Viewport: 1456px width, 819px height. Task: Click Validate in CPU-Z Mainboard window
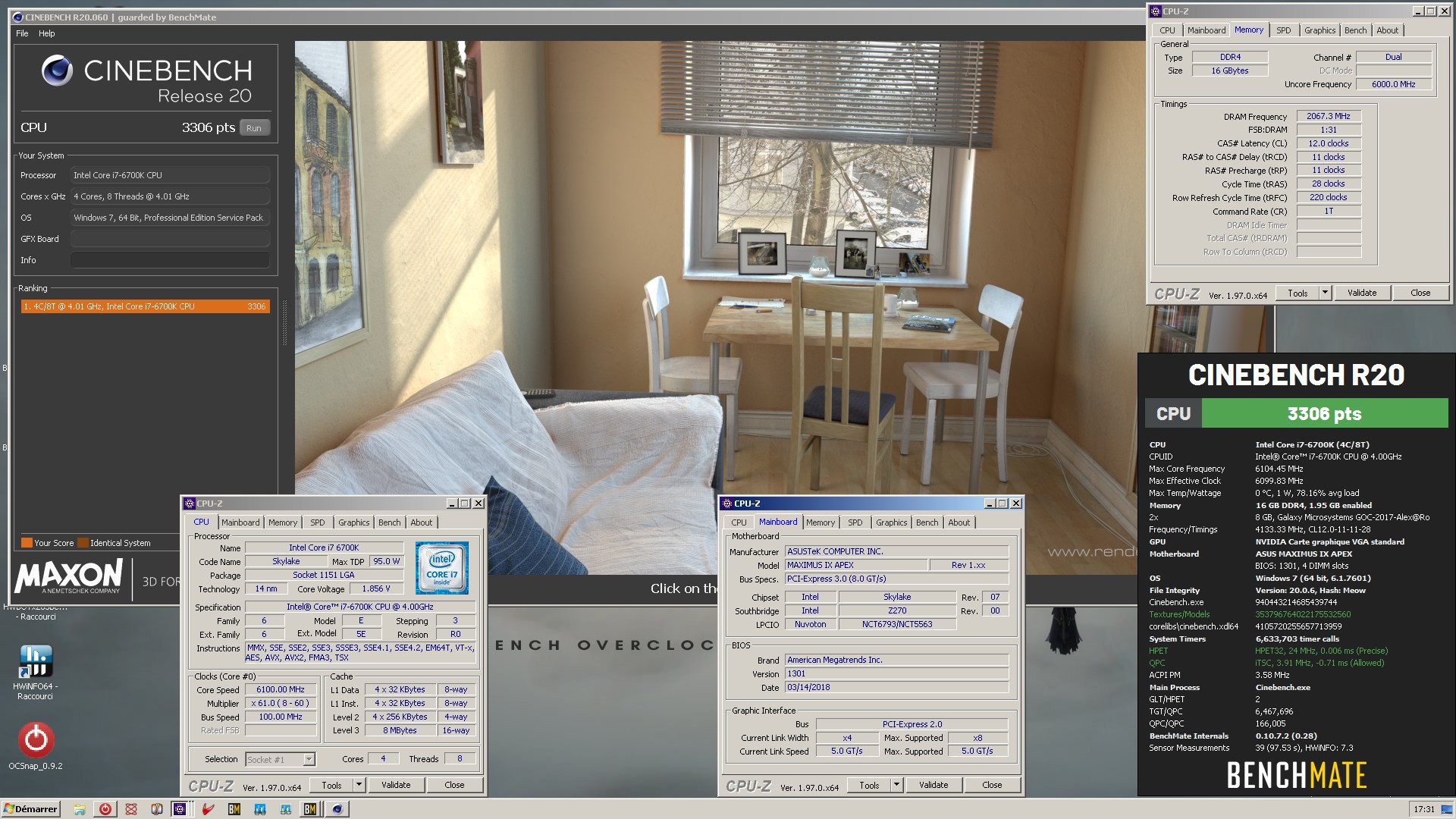(x=934, y=785)
